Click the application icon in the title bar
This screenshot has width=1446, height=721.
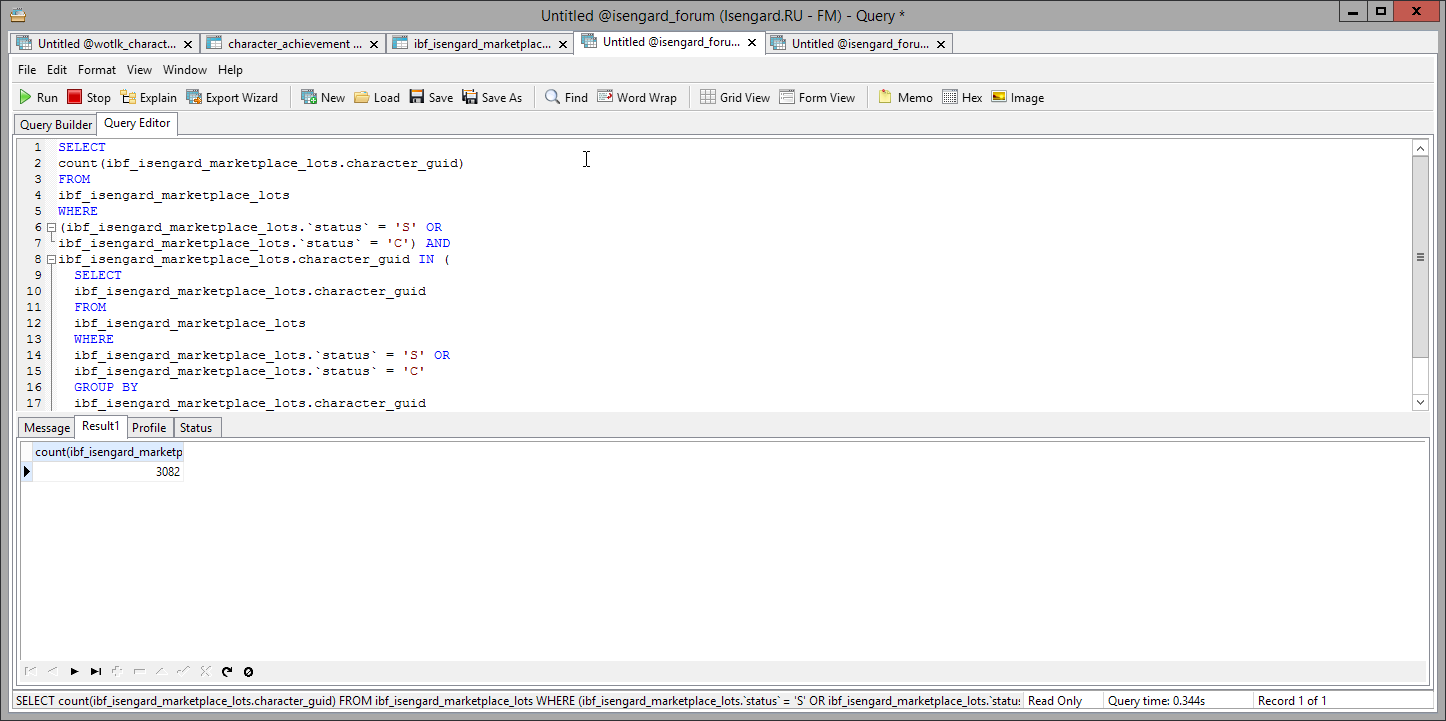coord(17,14)
